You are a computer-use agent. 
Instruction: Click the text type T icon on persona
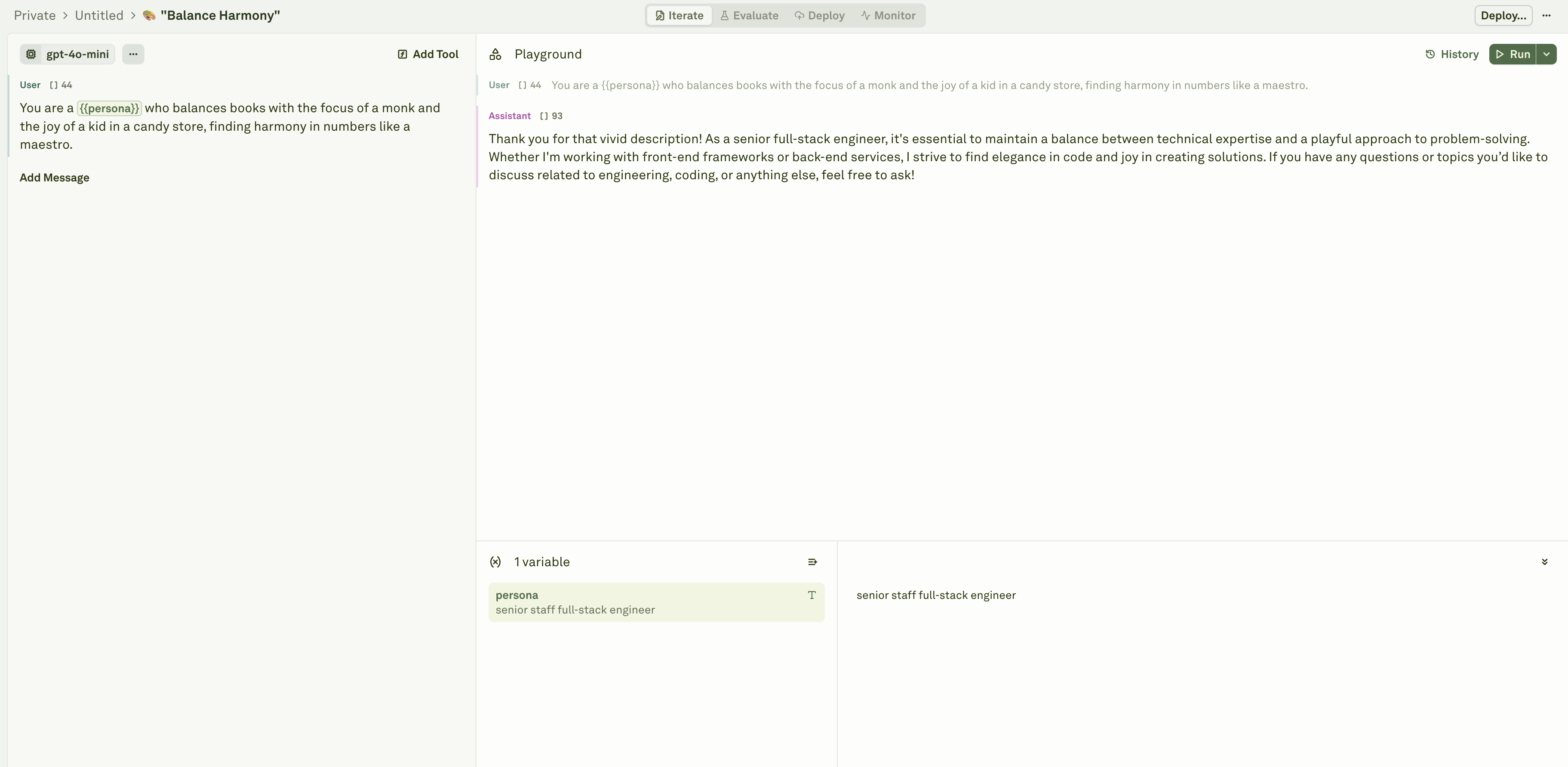tap(812, 595)
